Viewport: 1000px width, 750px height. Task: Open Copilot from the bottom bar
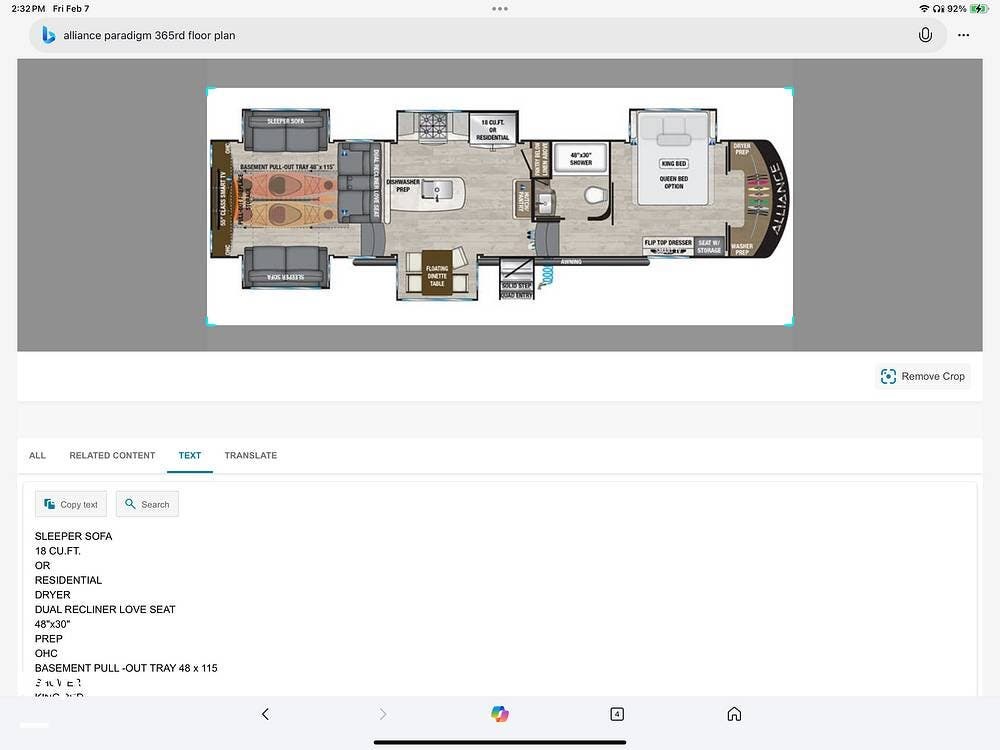click(500, 714)
